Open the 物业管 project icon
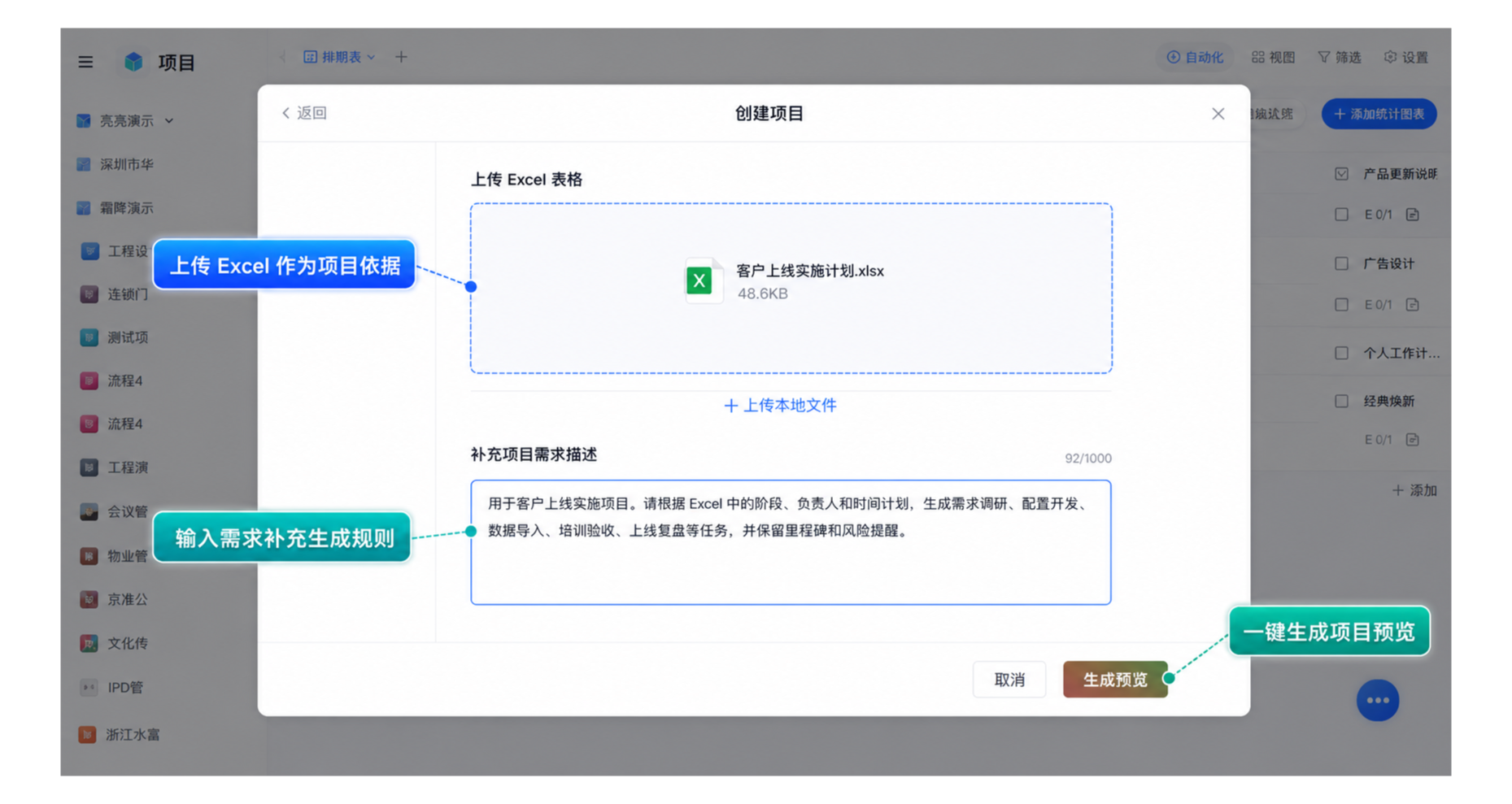This screenshot has width=1512, height=804. tap(89, 556)
